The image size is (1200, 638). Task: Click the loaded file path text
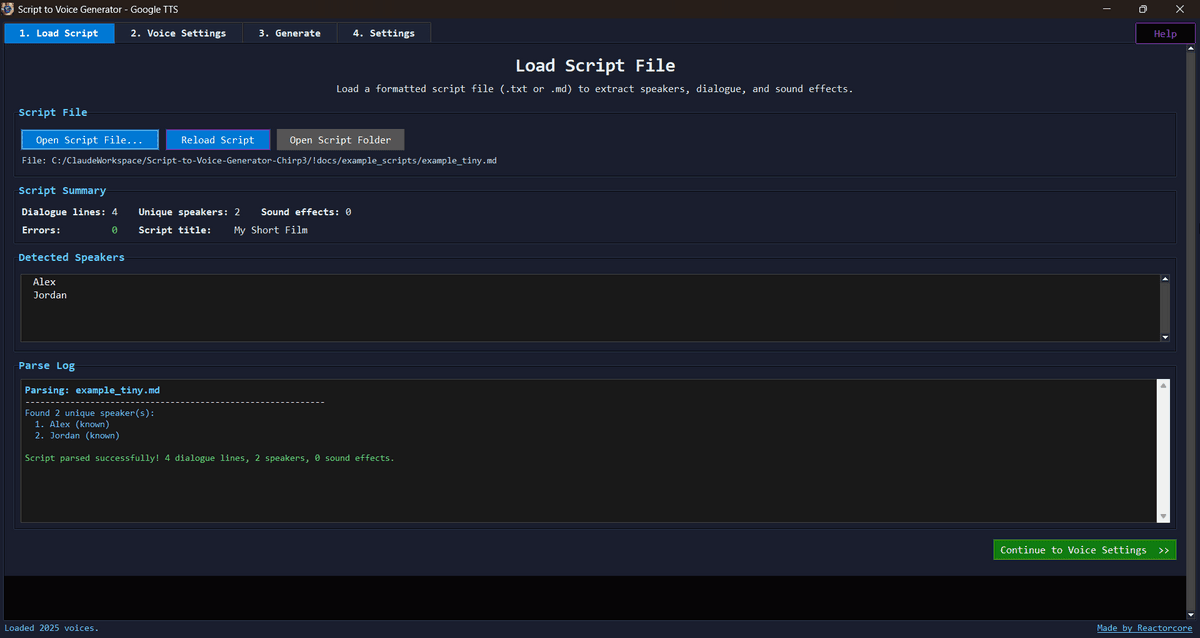[259, 160]
